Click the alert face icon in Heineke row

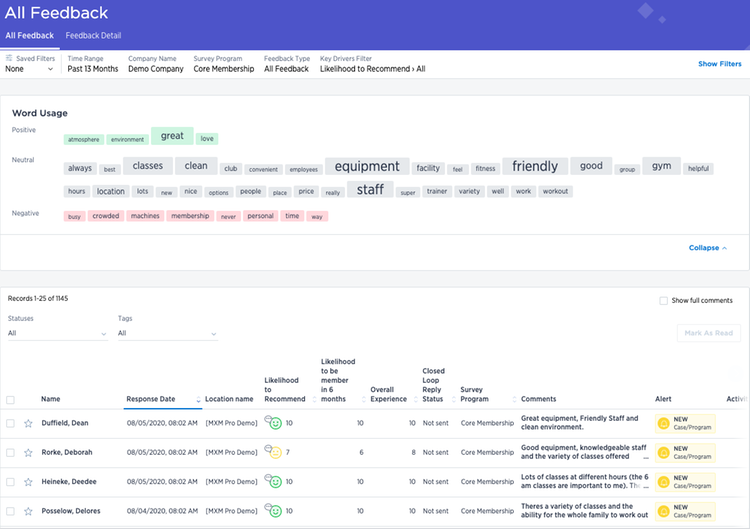[662, 481]
